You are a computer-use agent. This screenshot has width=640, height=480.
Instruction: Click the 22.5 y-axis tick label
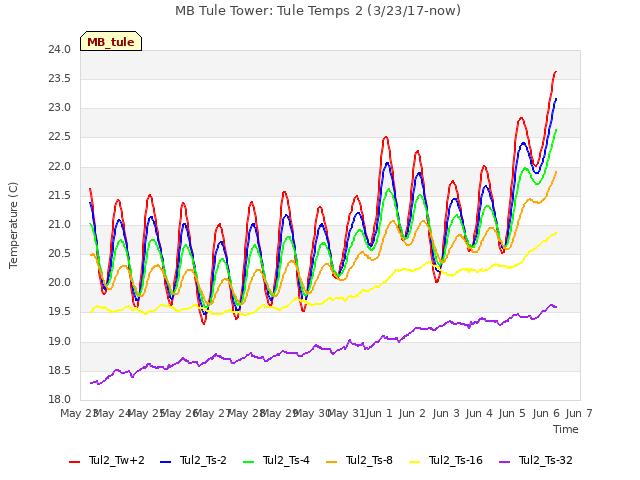click(x=60, y=137)
